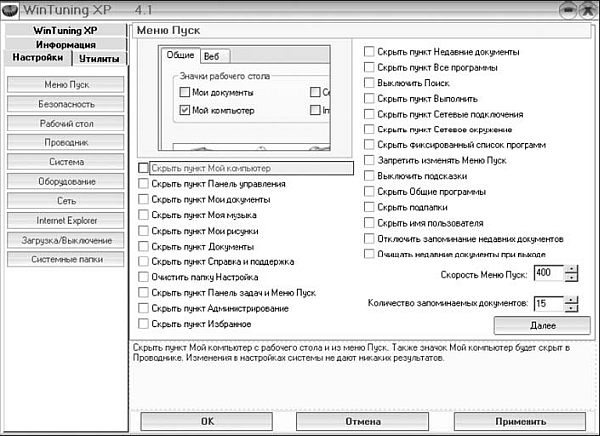
Task: Toggle Очищать недавние документы при выходе
Action: coord(369,254)
